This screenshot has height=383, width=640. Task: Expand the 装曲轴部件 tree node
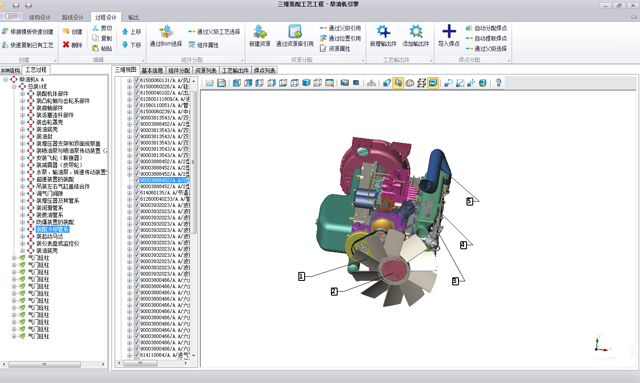tap(22, 108)
